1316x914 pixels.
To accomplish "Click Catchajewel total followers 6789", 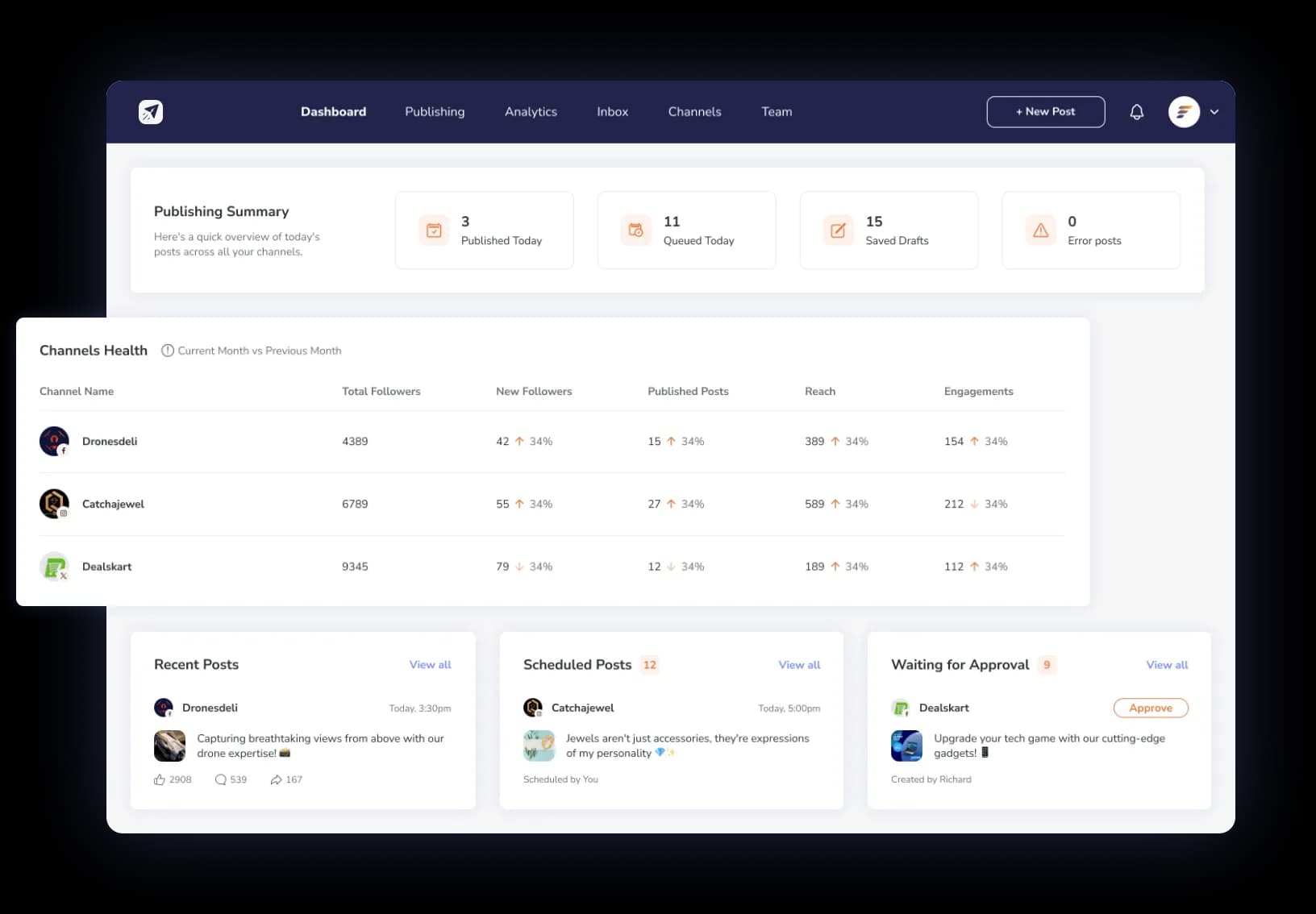I will (x=355, y=504).
